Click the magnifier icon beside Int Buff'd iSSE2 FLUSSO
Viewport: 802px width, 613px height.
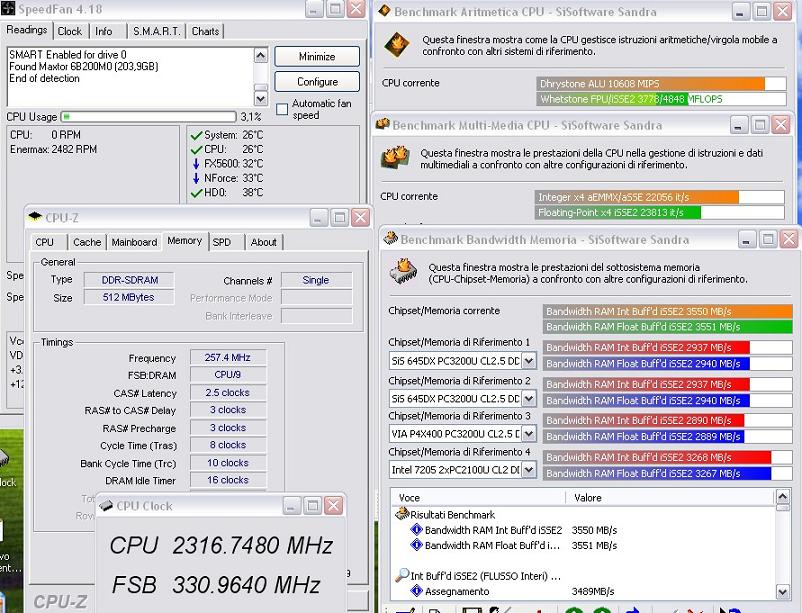coord(402,575)
